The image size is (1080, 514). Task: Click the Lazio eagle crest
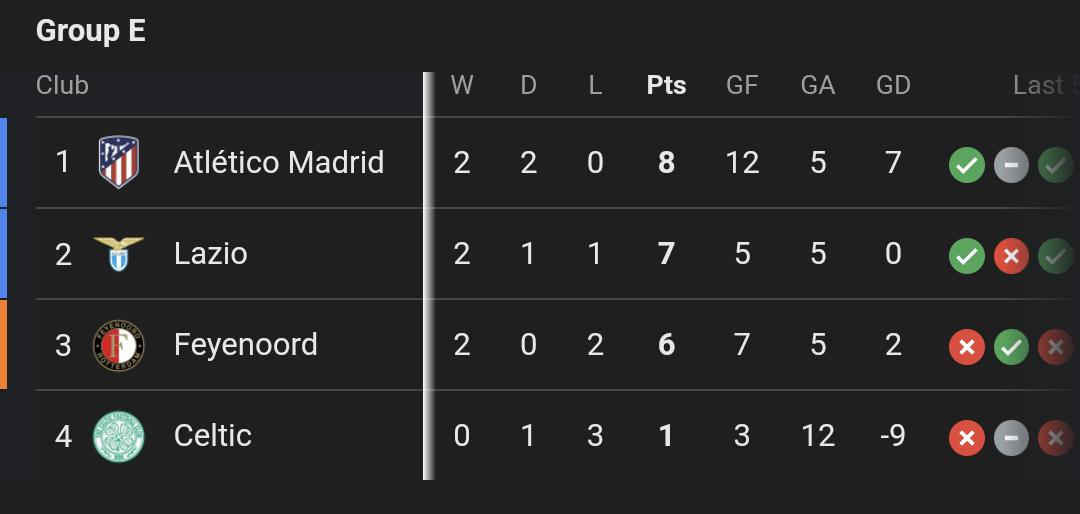pos(118,254)
